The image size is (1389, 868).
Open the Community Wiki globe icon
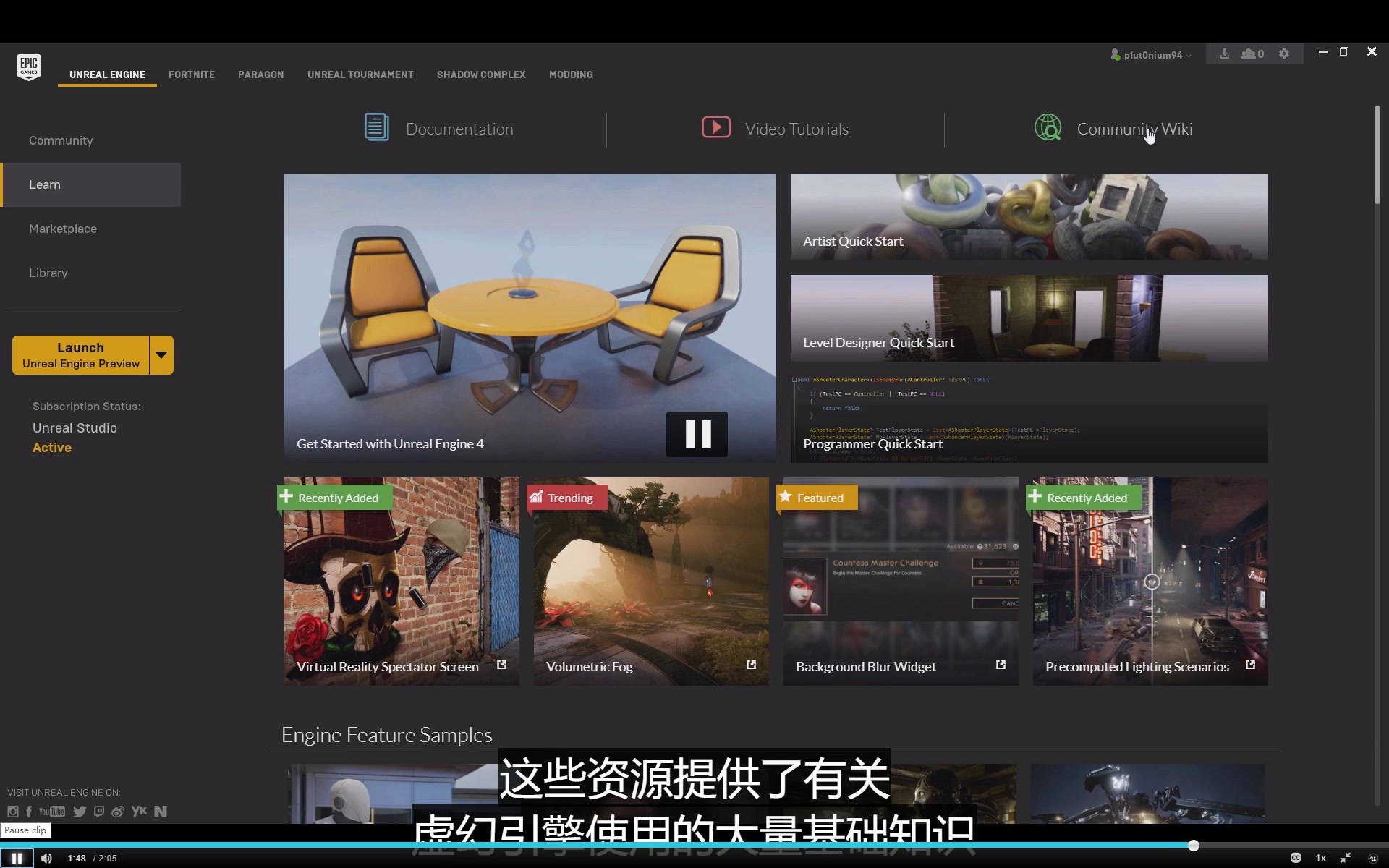1048,128
